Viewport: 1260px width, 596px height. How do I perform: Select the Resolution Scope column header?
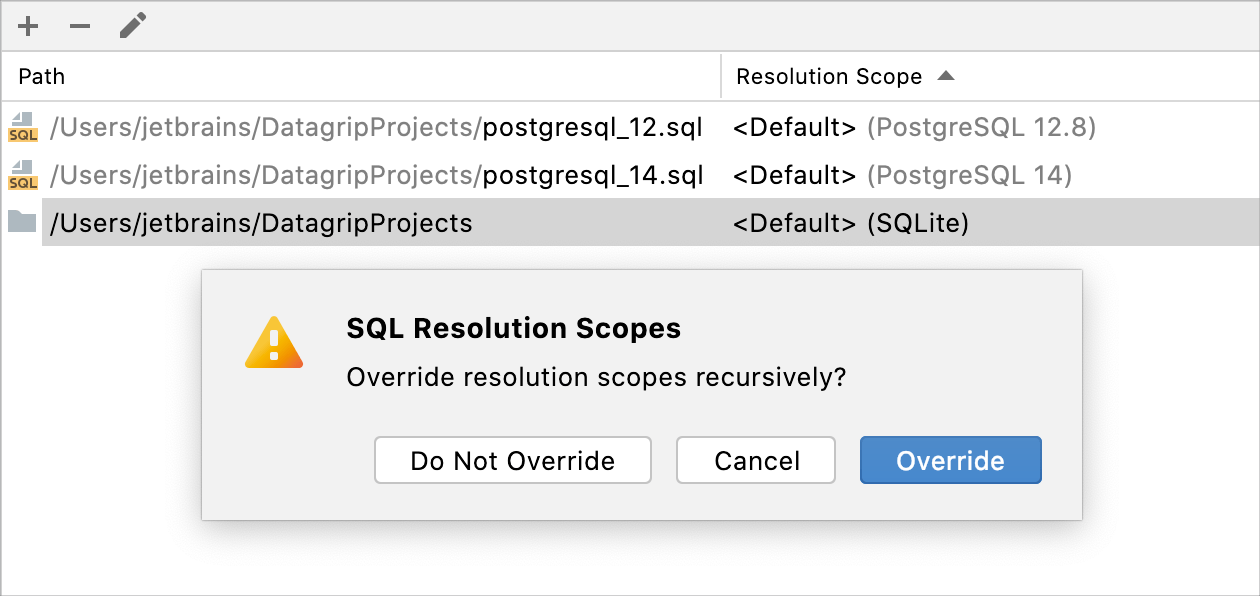click(x=829, y=76)
